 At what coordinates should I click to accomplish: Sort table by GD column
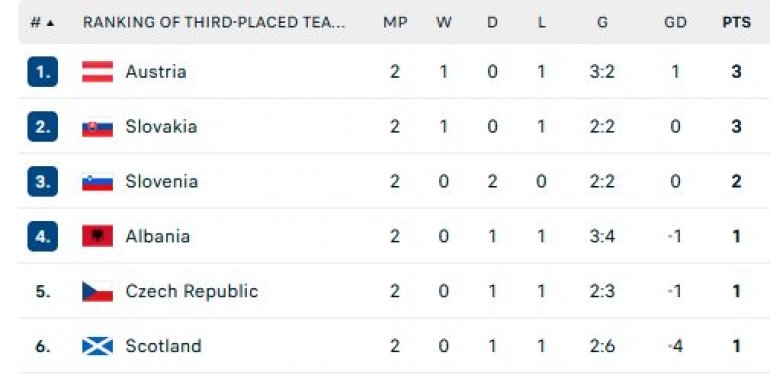point(675,22)
